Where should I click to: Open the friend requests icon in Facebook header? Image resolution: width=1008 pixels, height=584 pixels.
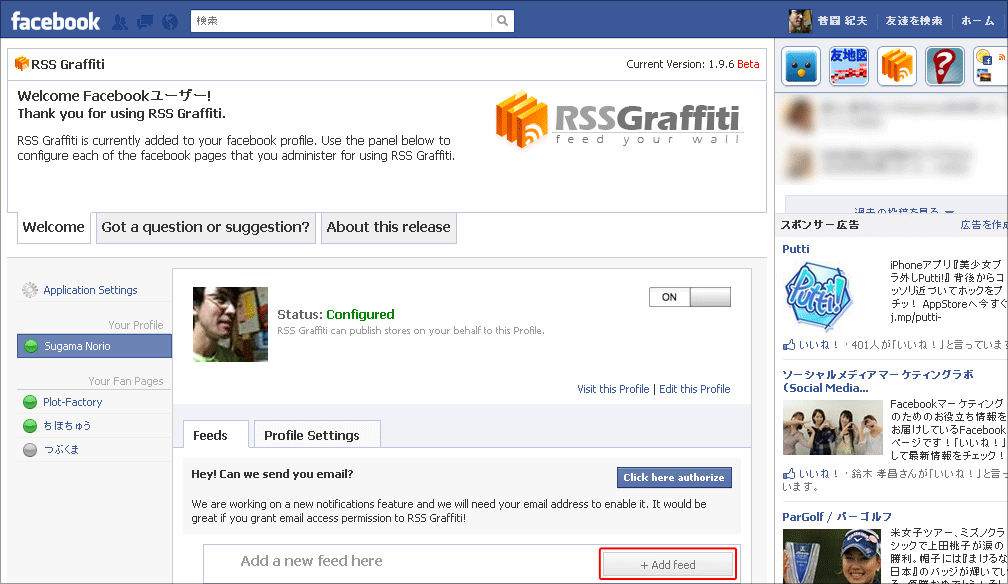(120, 22)
